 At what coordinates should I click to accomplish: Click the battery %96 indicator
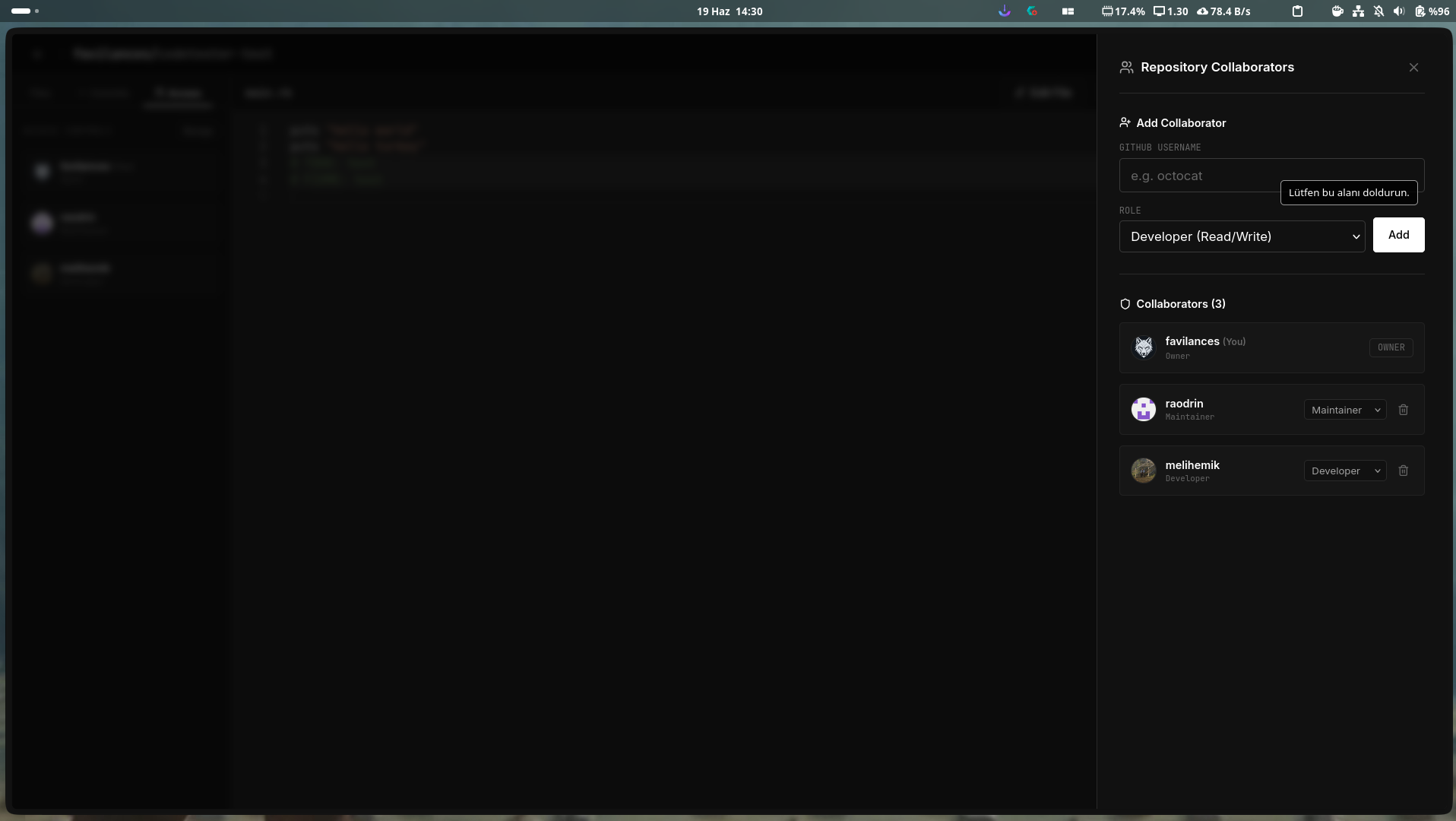pos(1432,11)
